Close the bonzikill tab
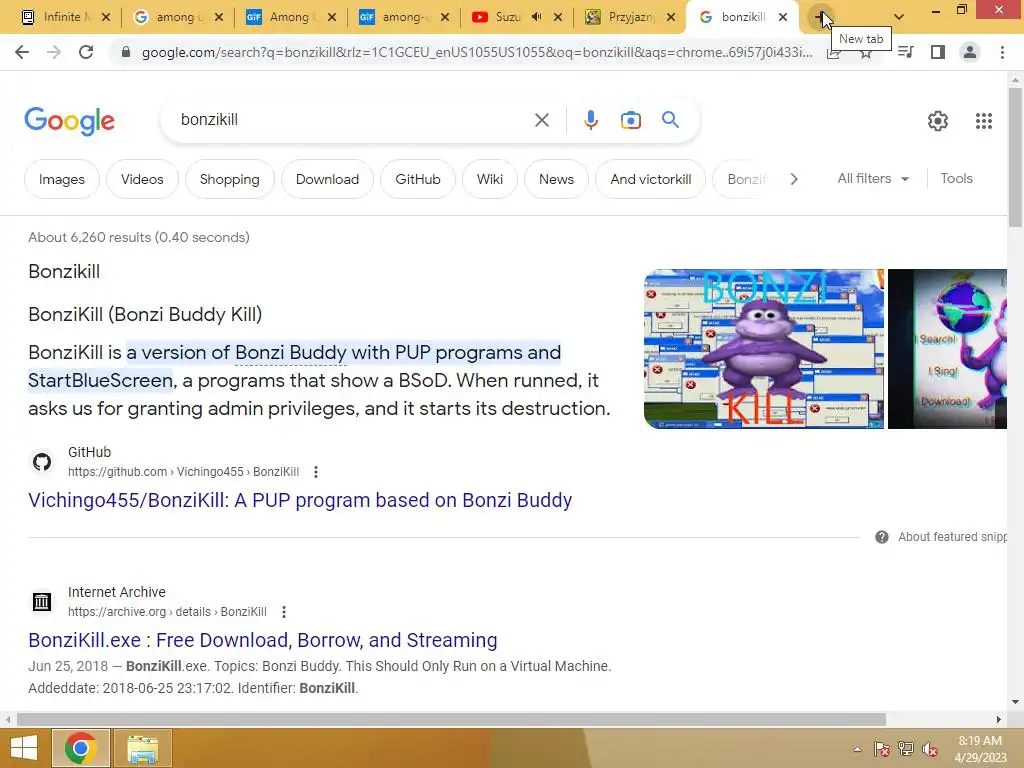The height and width of the screenshot is (768, 1024). pyautogui.click(x=783, y=17)
